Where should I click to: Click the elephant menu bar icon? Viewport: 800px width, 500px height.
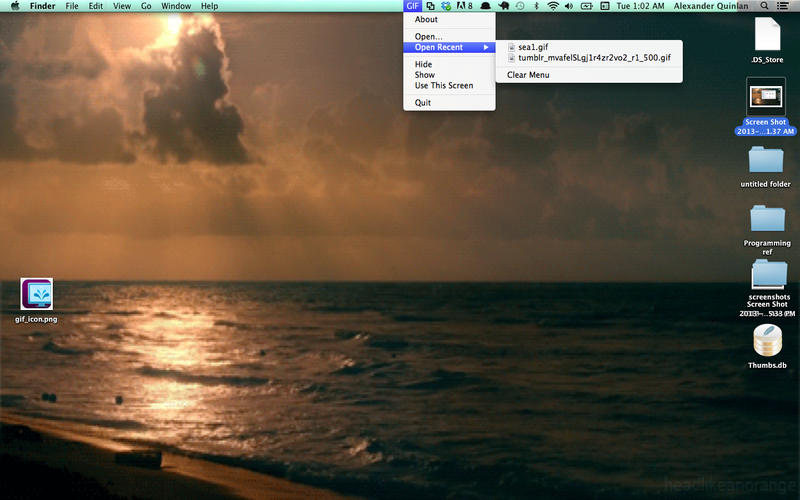pos(504,6)
